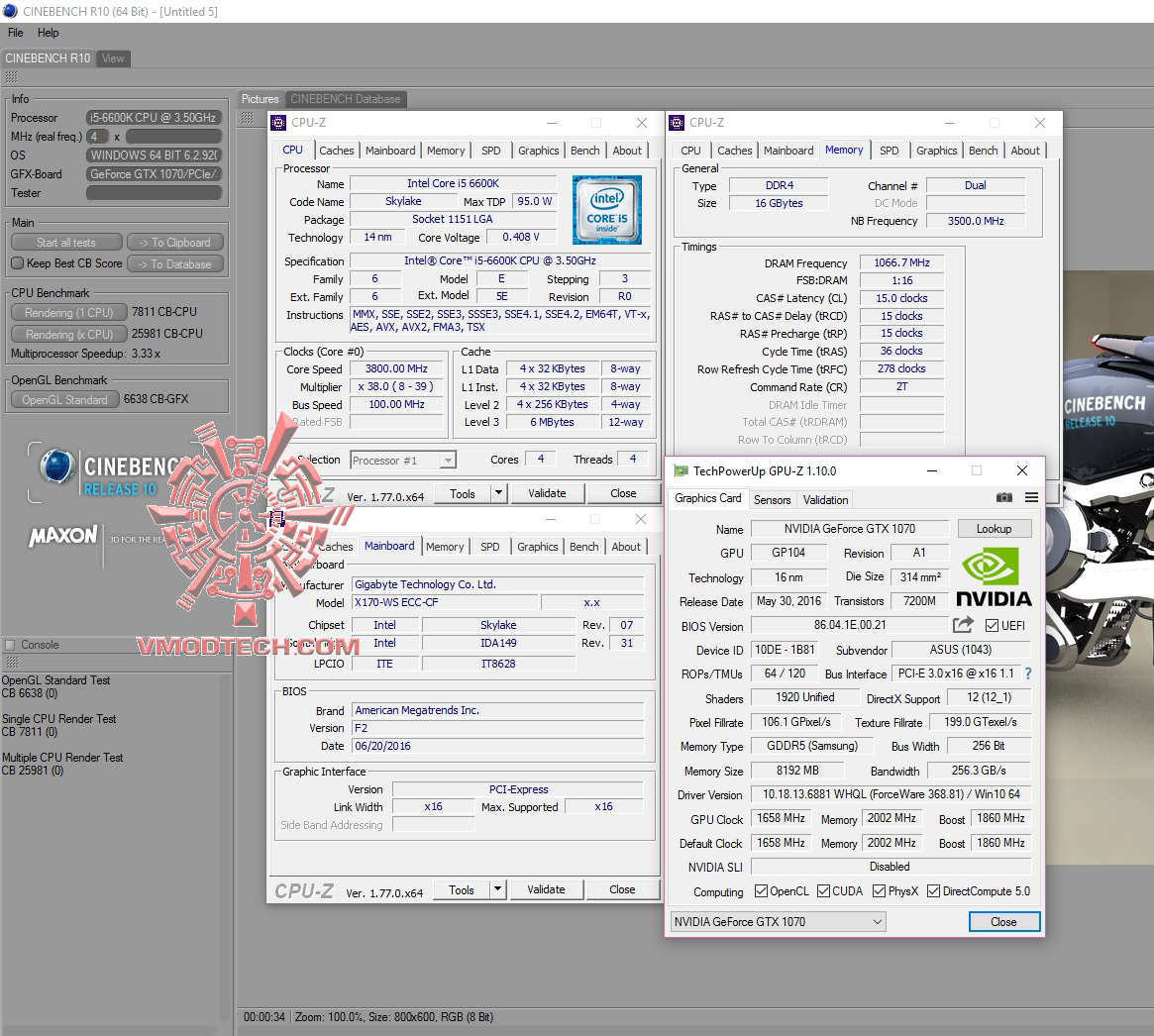This screenshot has width=1154, height=1036.
Task: Switch to the Sensors tab in GPU-Z
Action: pyautogui.click(x=773, y=499)
